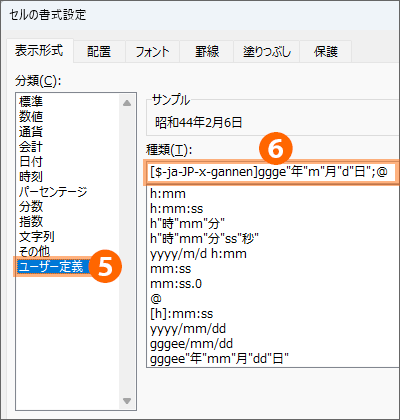Click the category list scroll up arrow

(127, 103)
